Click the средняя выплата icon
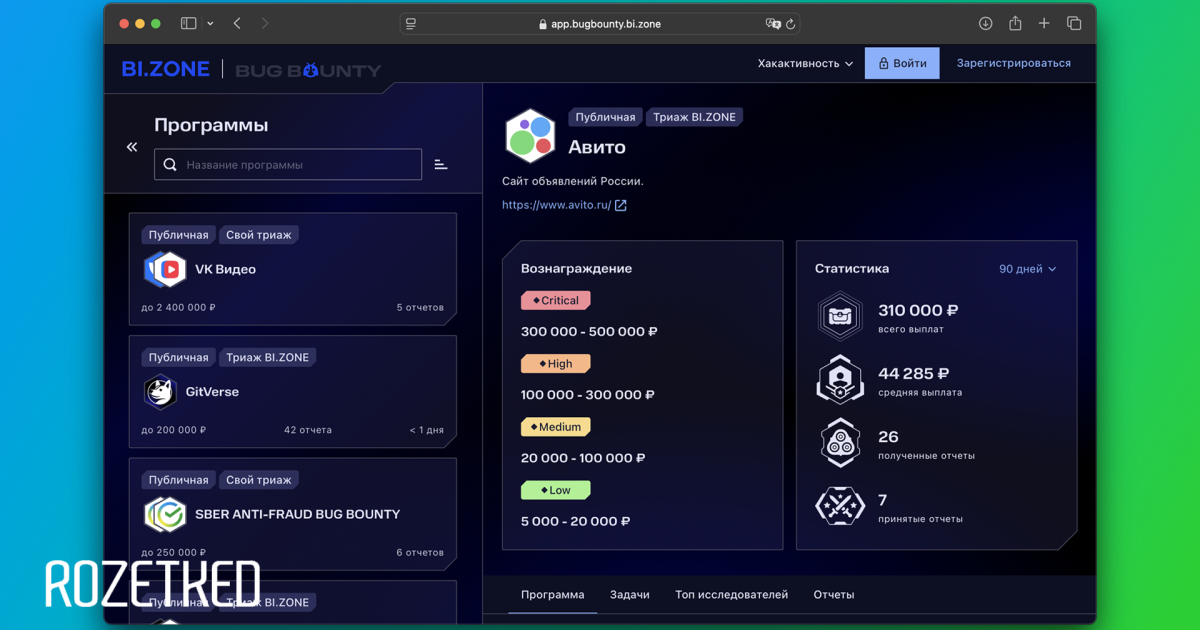Image resolution: width=1200 pixels, height=630 pixels. tap(840, 379)
